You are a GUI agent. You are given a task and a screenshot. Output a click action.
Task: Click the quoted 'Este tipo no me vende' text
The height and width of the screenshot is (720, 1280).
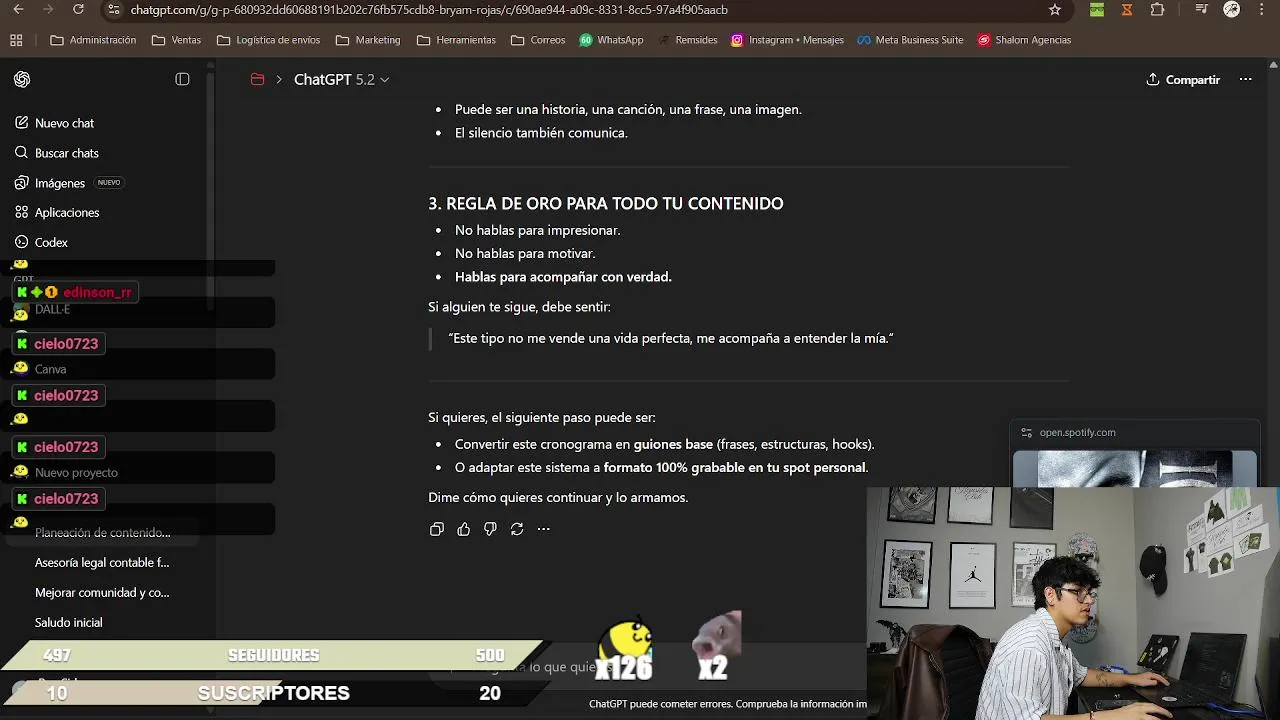[x=670, y=338]
